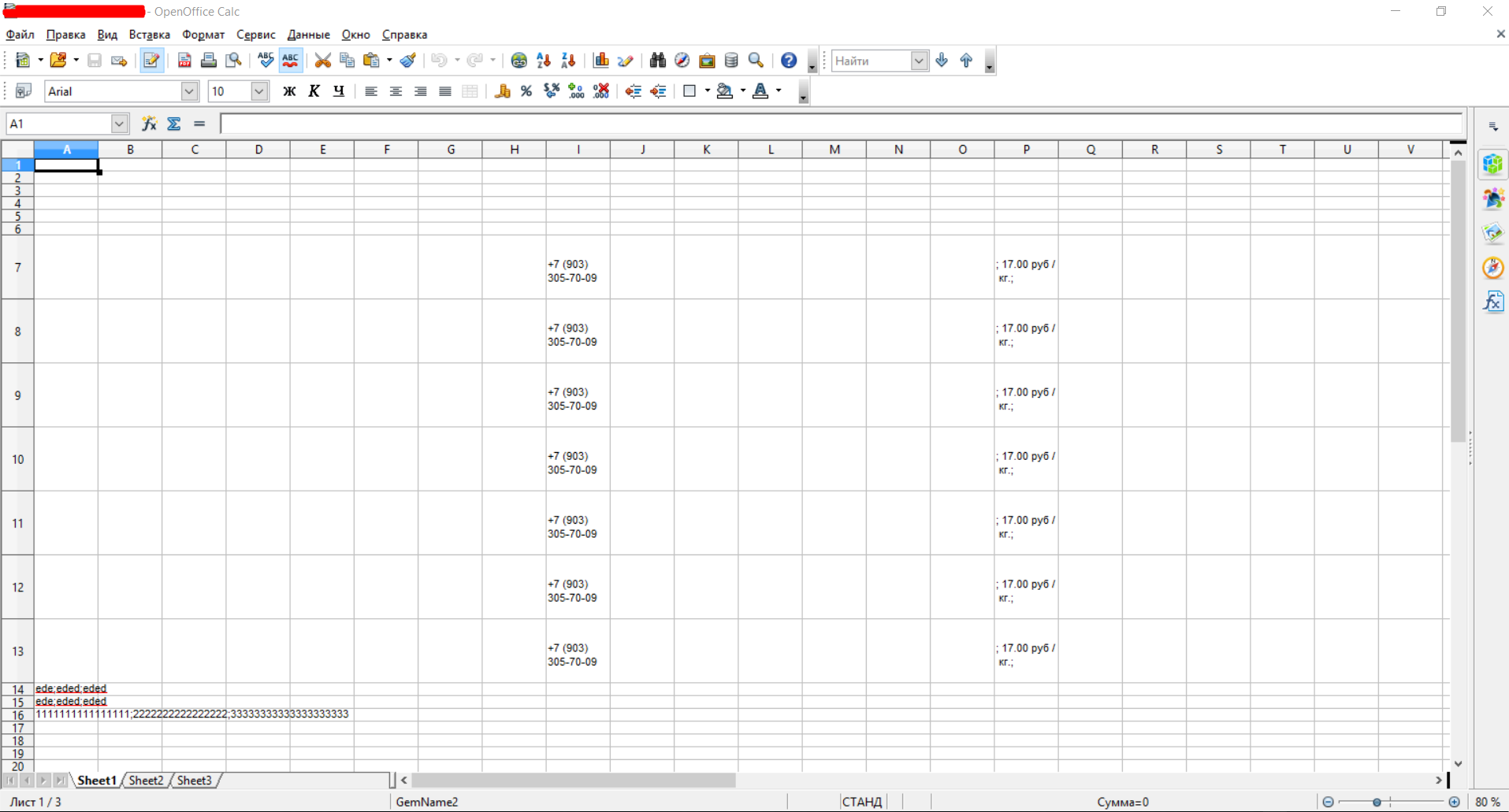Click the Zoom In plus button
The height and width of the screenshot is (812, 1509).
click(x=1455, y=802)
